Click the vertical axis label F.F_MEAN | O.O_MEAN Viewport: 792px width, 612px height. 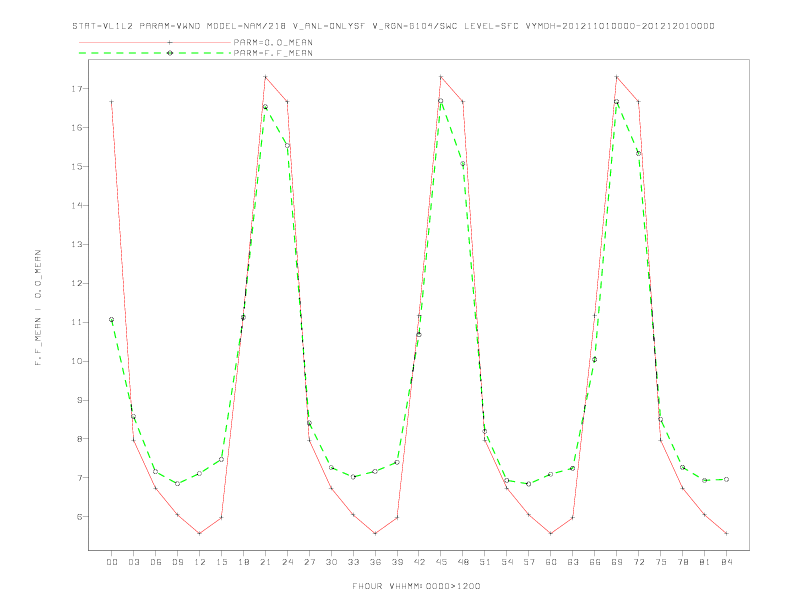pyautogui.click(x=38, y=307)
